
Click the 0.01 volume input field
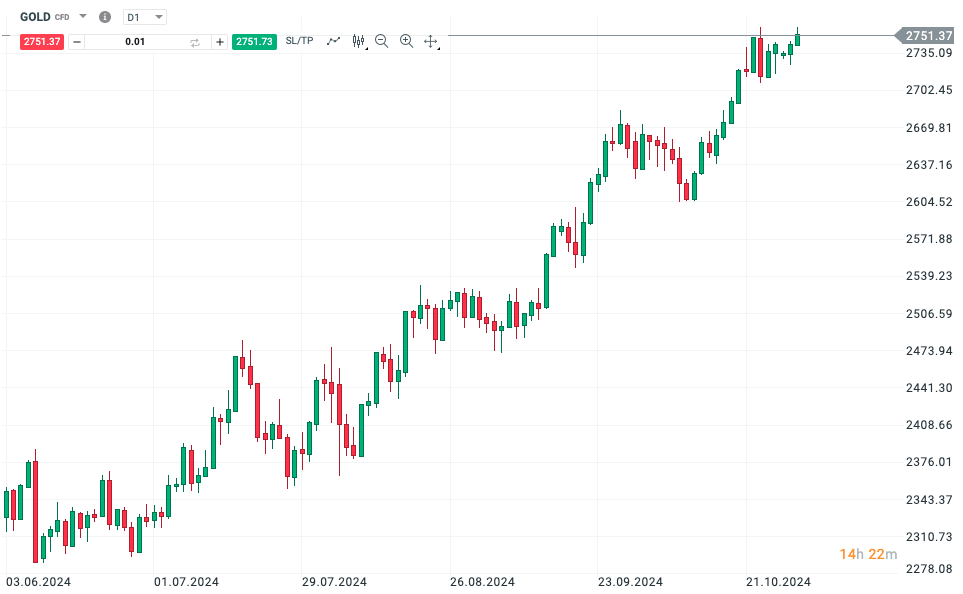[135, 41]
